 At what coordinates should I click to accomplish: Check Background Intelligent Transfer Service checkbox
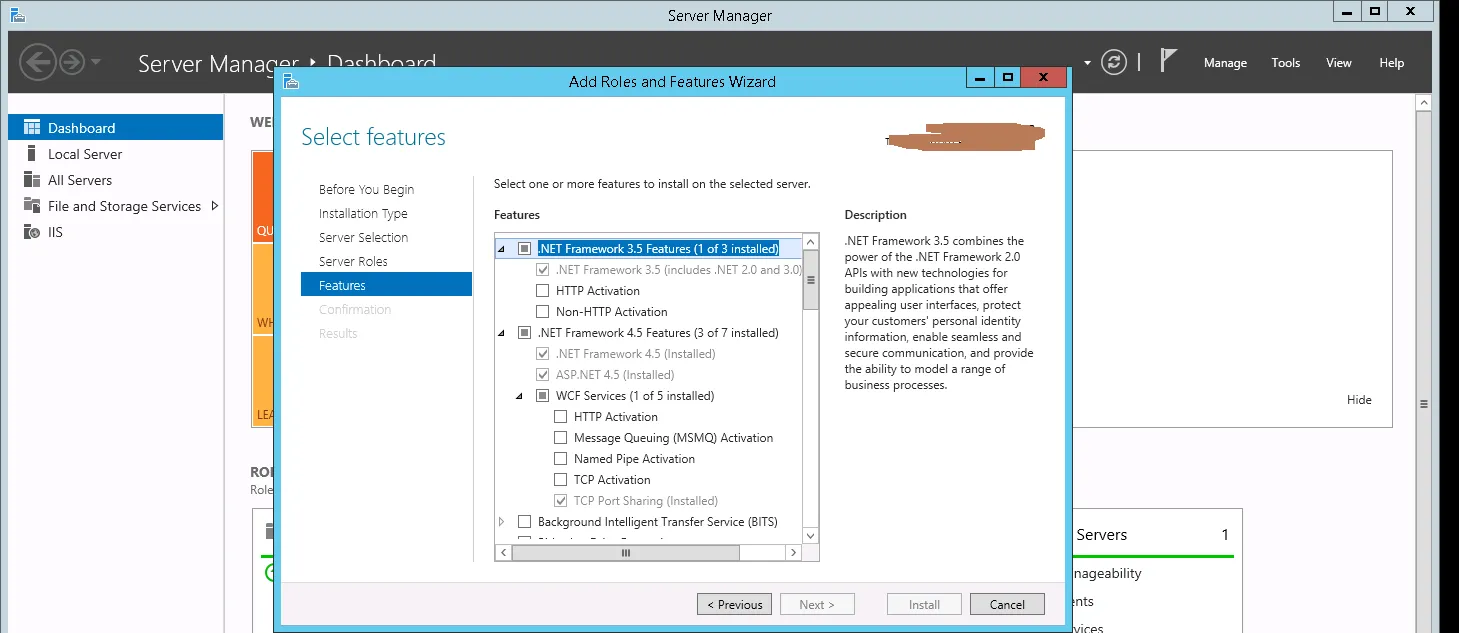click(524, 522)
